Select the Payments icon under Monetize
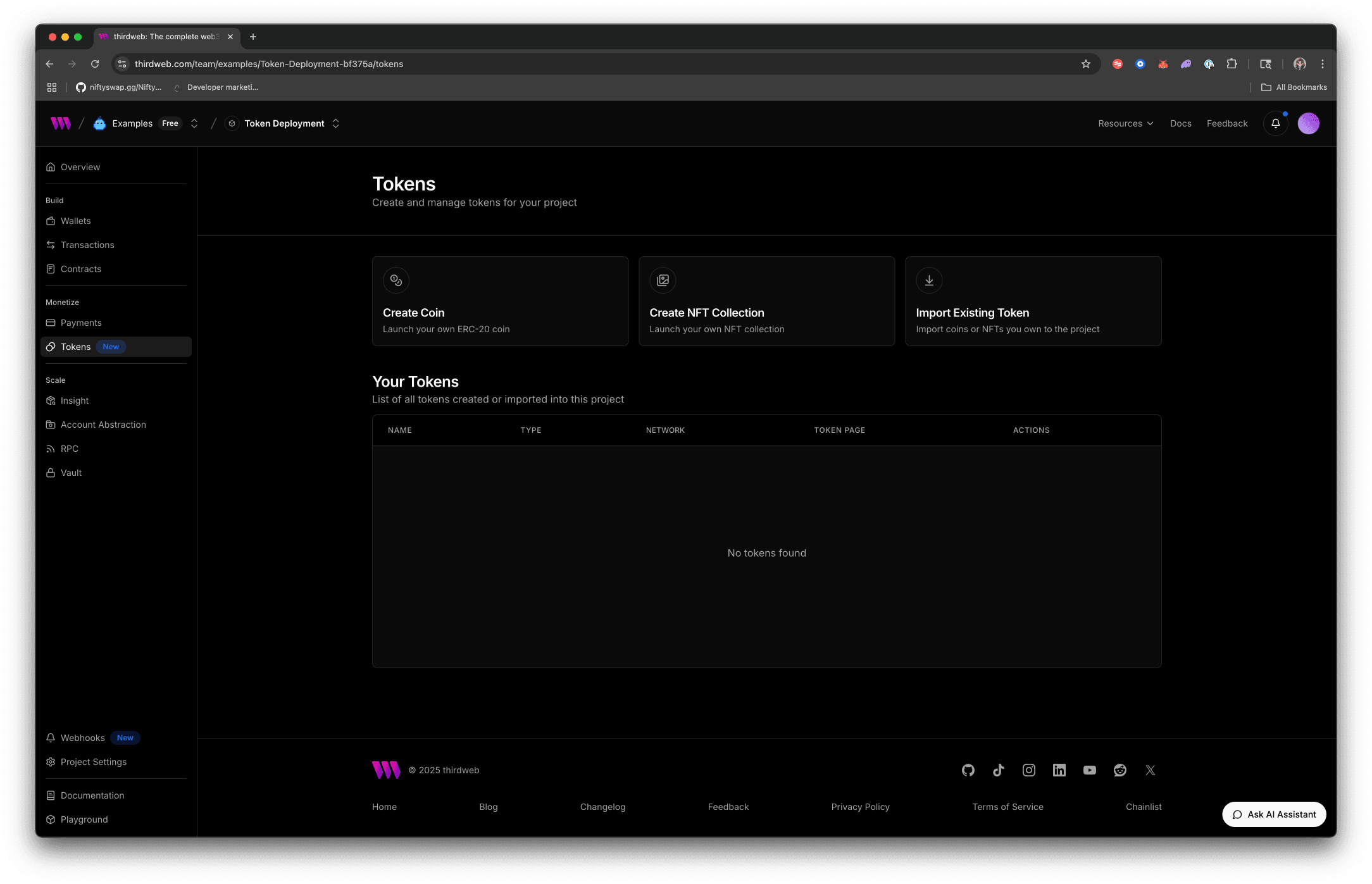The width and height of the screenshot is (1372, 884). point(51,323)
